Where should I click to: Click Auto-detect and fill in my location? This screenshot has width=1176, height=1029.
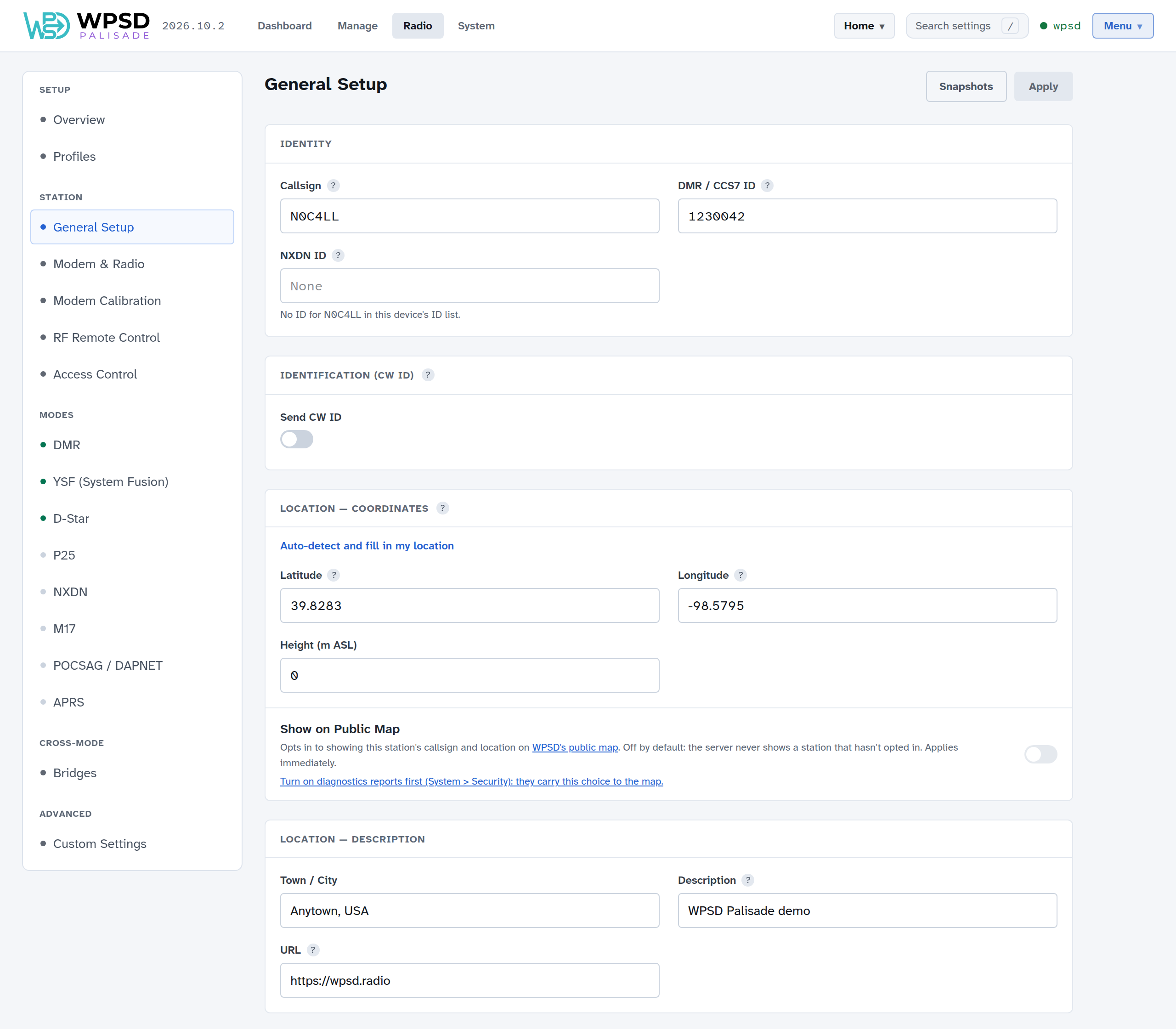[367, 546]
